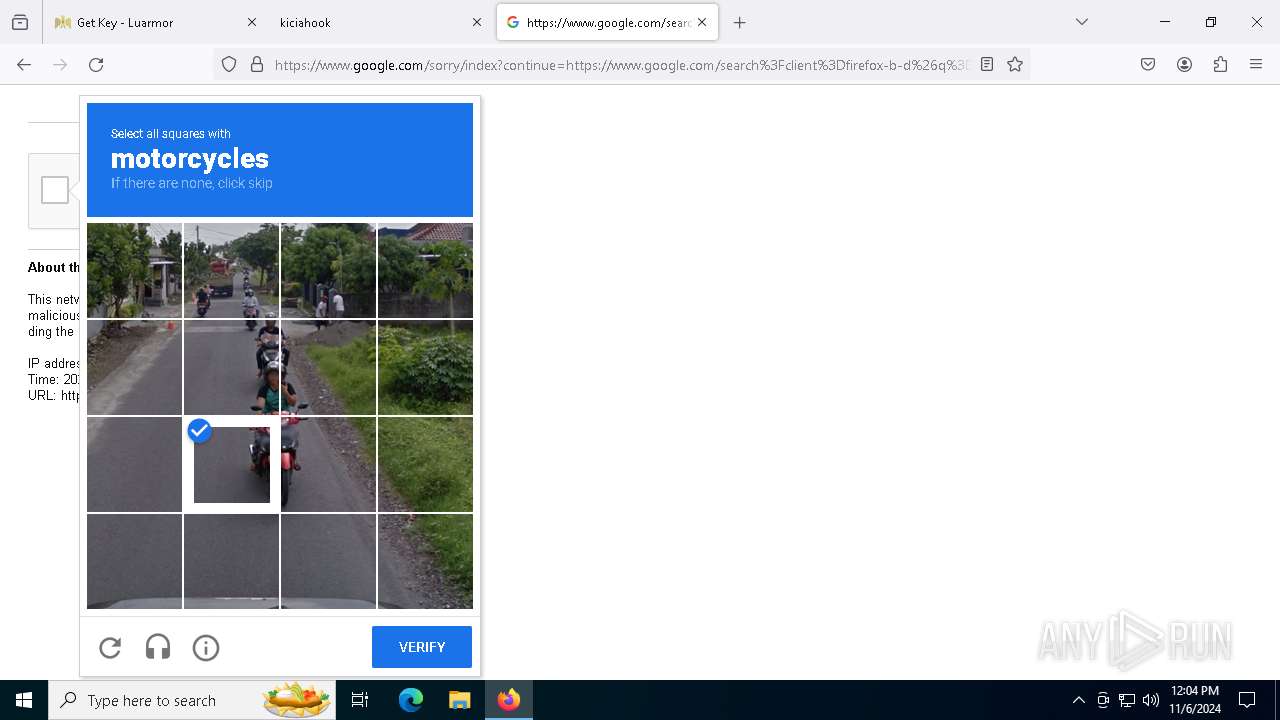1280x720 pixels.
Task: Open the clock showing 12:04 PM
Action: pyautogui.click(x=1195, y=700)
